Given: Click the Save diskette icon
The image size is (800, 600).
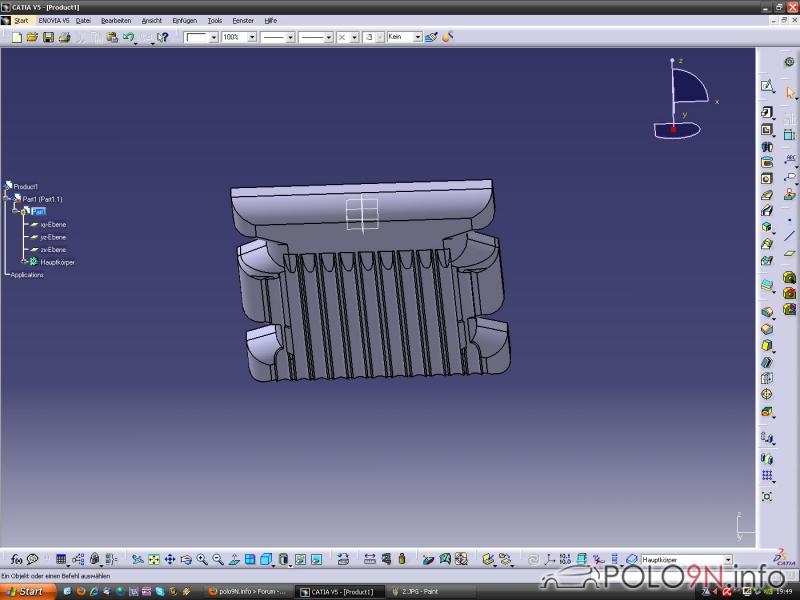Looking at the screenshot, I should point(47,37).
